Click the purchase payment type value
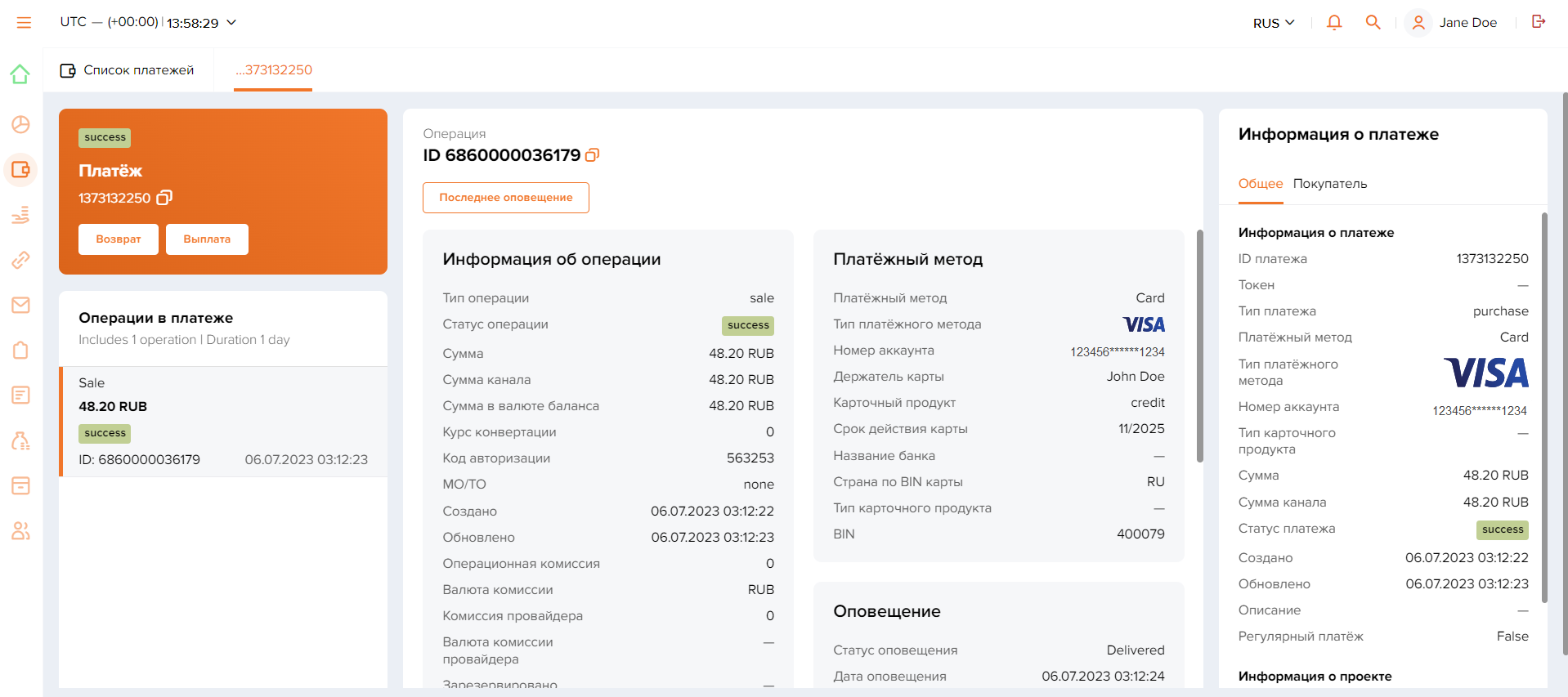The width and height of the screenshot is (1568, 697). 1500,311
